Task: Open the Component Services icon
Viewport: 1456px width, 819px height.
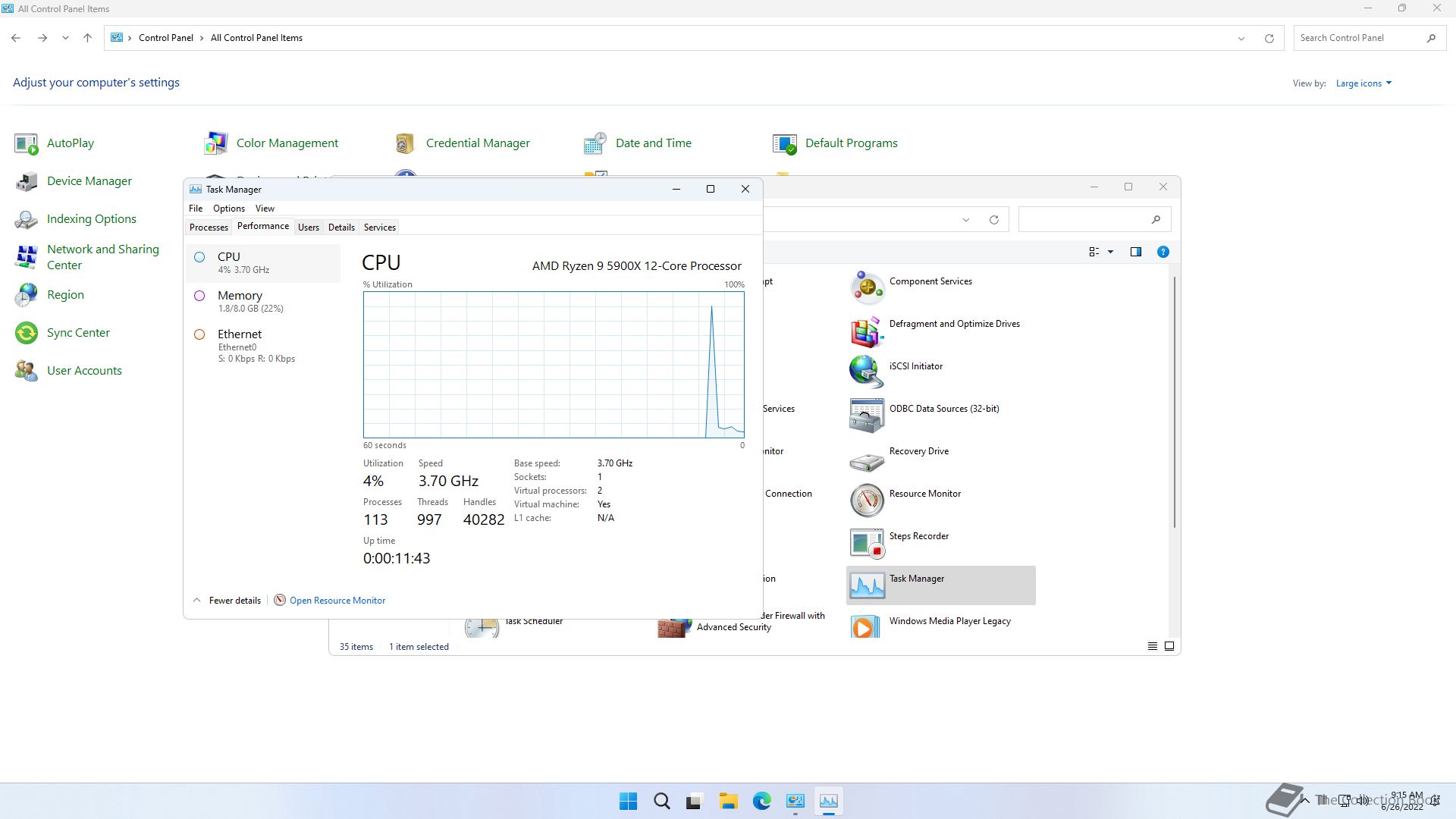Action: tap(867, 287)
